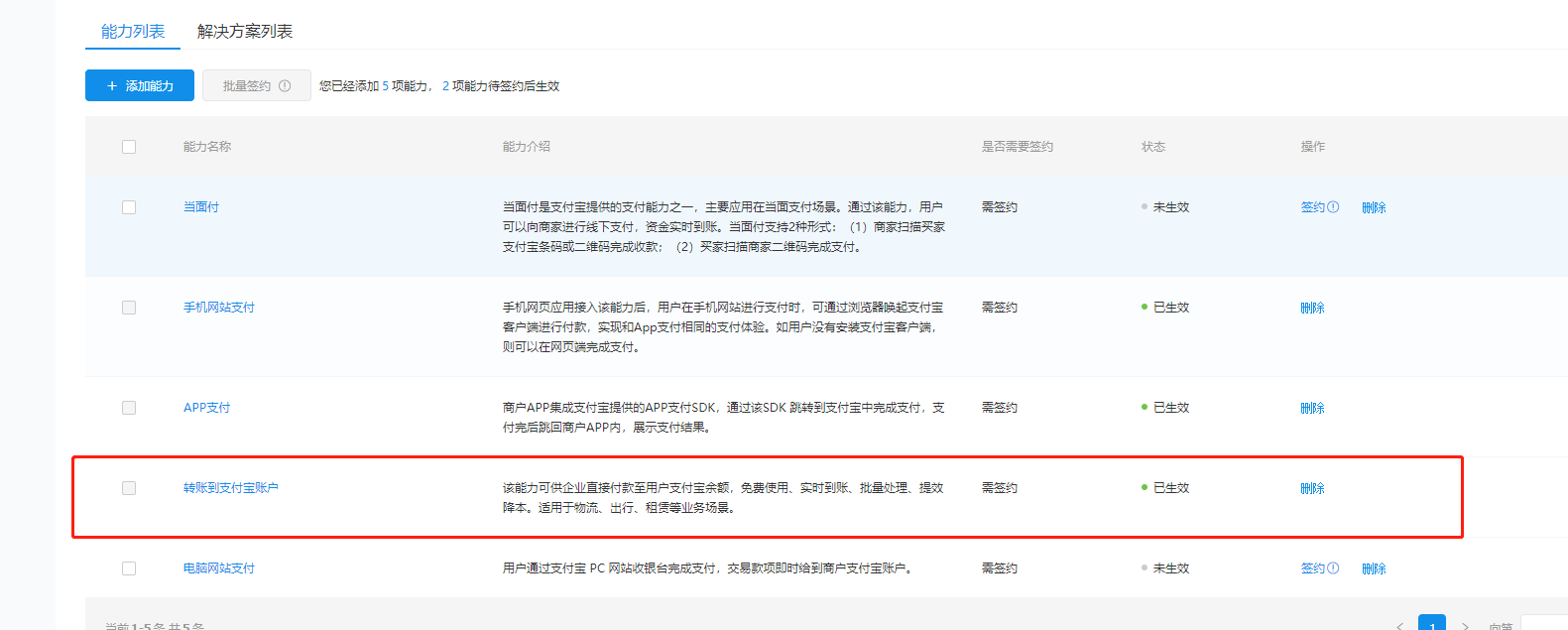Switch to the 能力列表 tab
This screenshot has width=1568, height=630.
(x=133, y=31)
